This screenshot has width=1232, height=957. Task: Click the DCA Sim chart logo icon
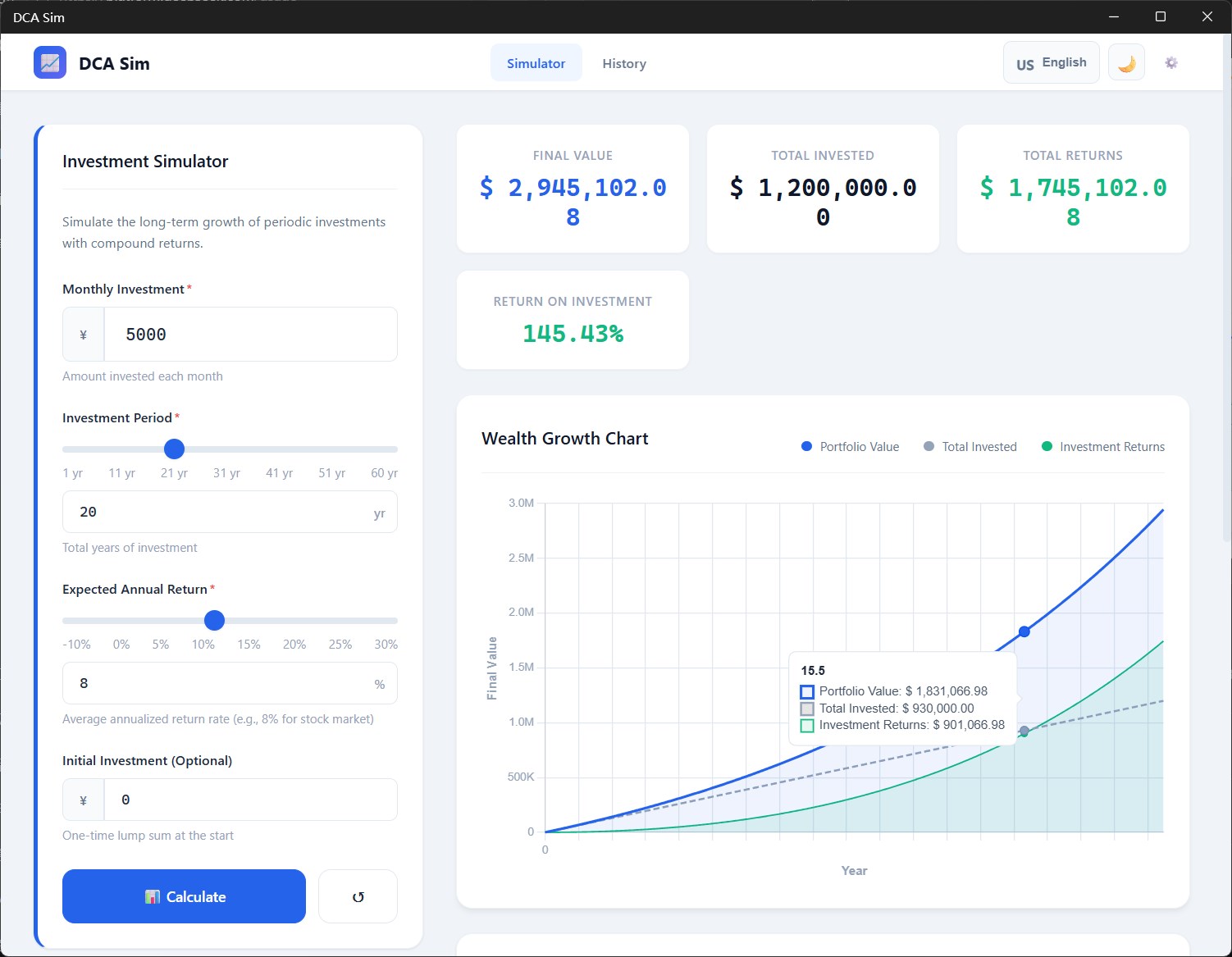pyautogui.click(x=50, y=63)
